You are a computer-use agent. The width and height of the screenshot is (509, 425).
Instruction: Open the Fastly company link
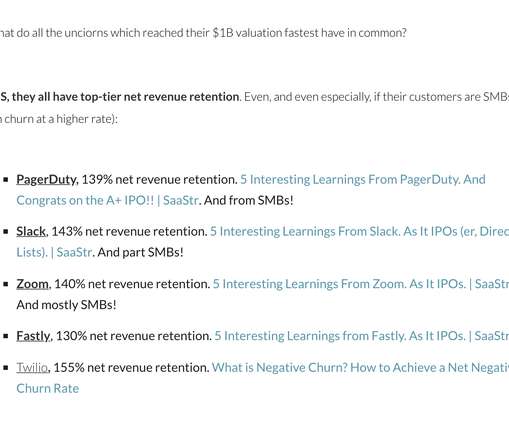pos(33,336)
